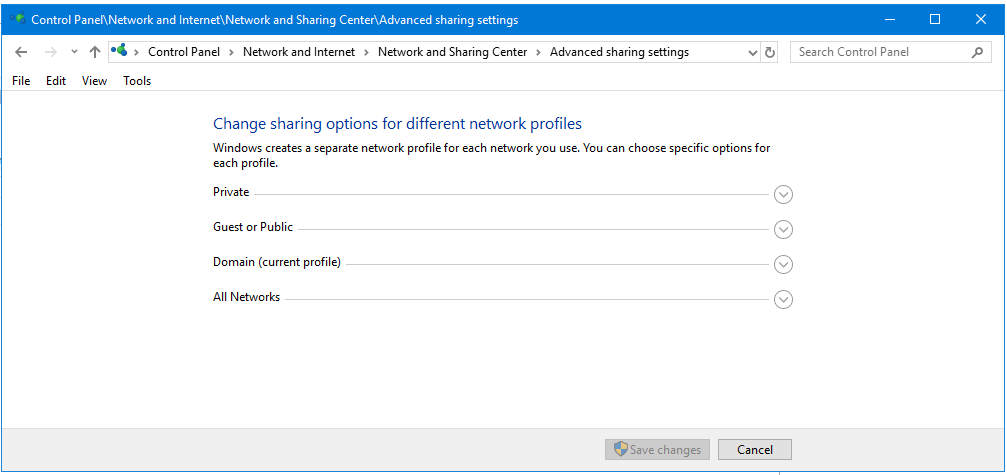Click the title bar window icon
The image size is (1007, 475).
coord(18,19)
